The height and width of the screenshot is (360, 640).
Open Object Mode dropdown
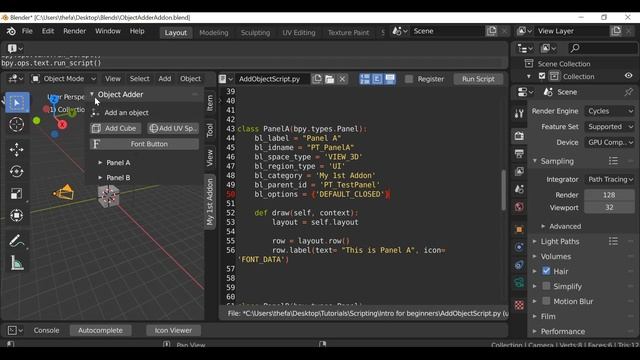pos(64,79)
